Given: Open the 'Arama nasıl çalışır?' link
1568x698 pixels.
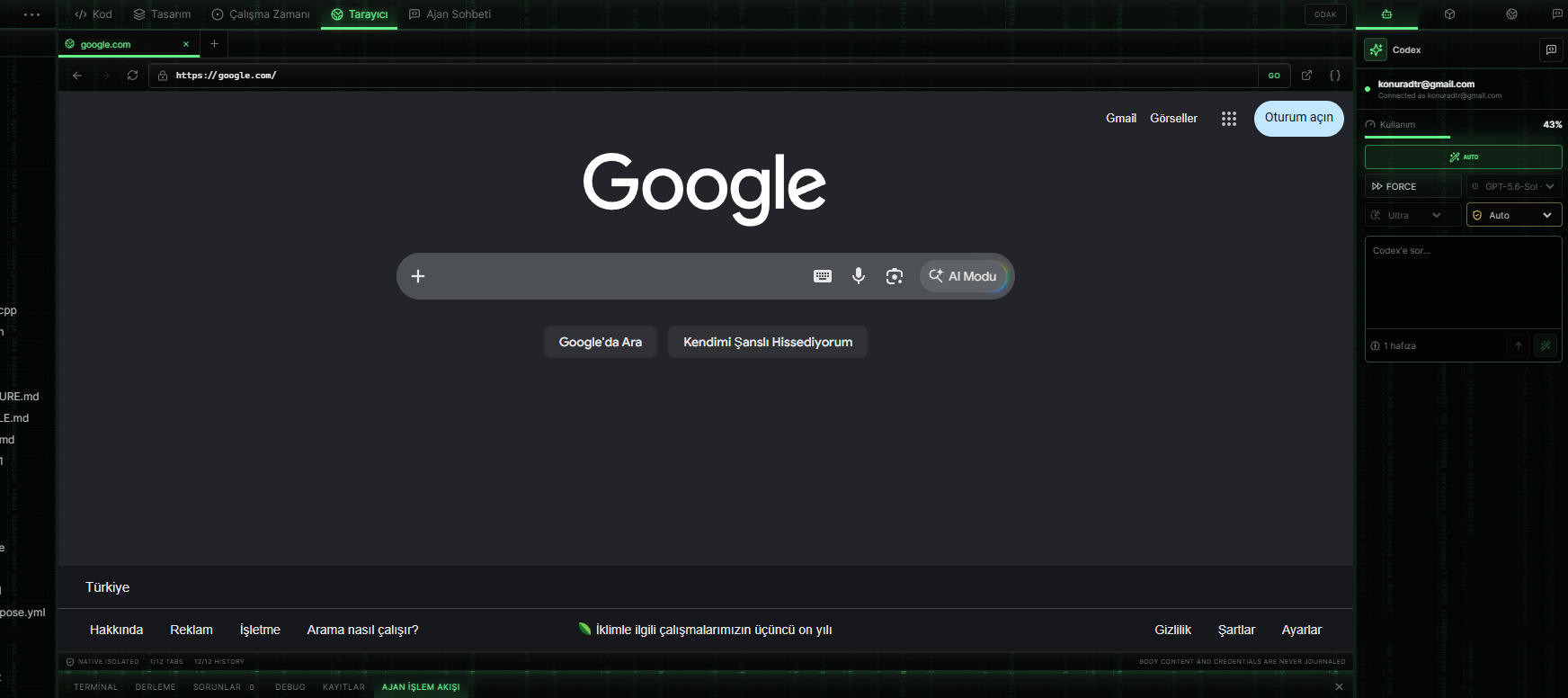Looking at the screenshot, I should point(363,630).
